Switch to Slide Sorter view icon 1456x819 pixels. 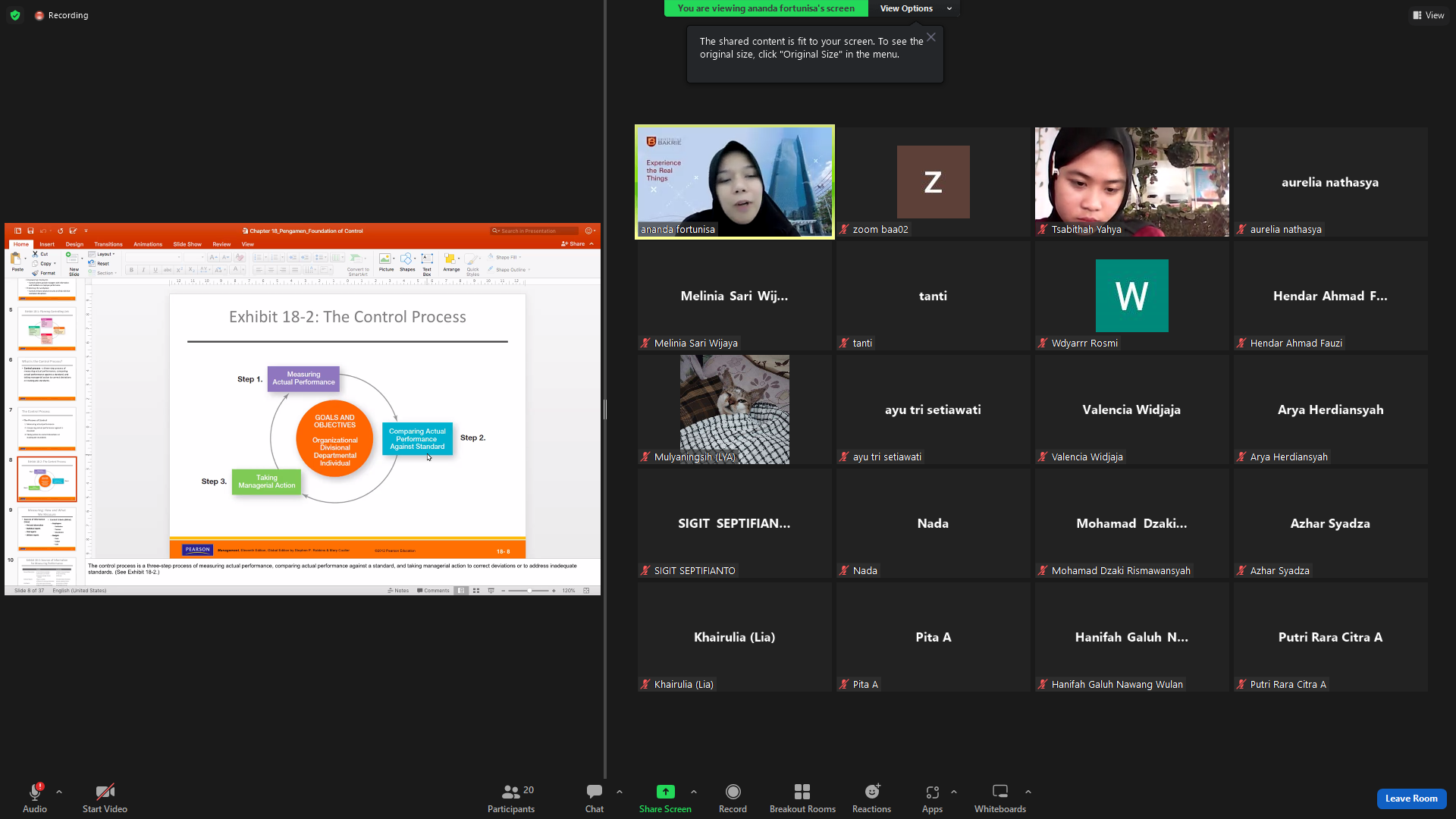[476, 591]
